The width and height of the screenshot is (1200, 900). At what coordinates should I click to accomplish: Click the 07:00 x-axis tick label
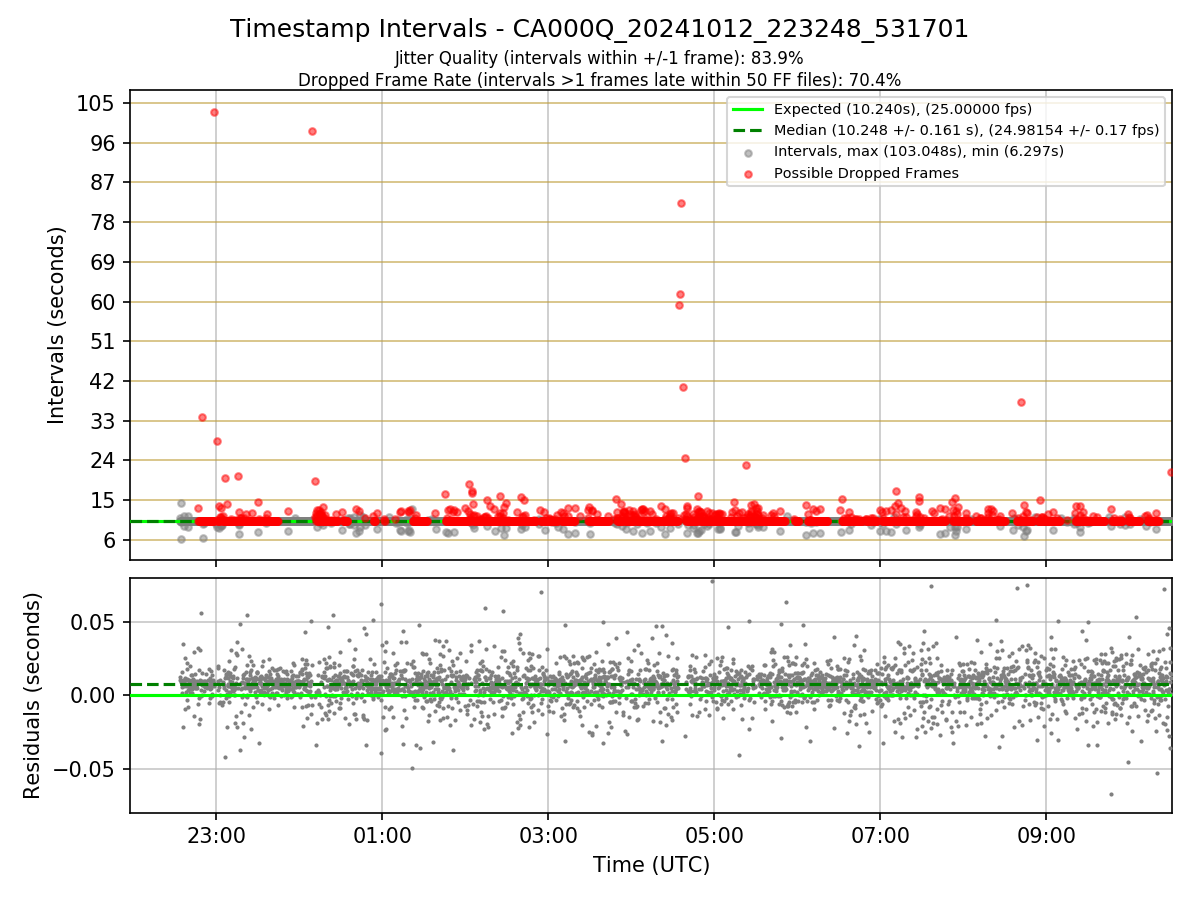pyautogui.click(x=880, y=835)
